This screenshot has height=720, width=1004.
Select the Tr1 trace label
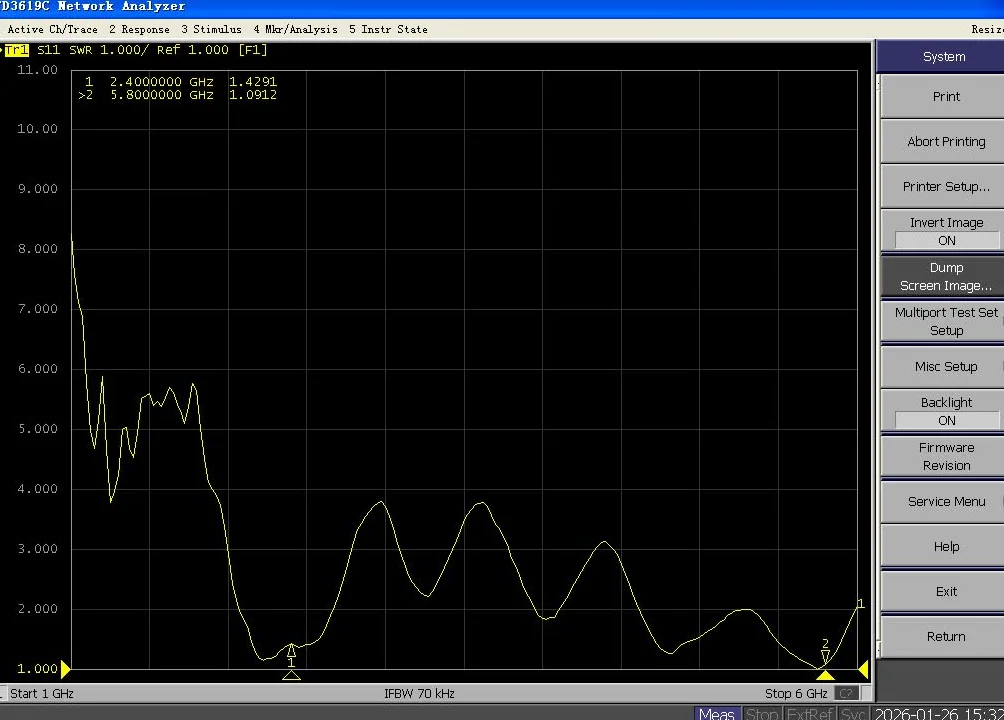tap(17, 50)
